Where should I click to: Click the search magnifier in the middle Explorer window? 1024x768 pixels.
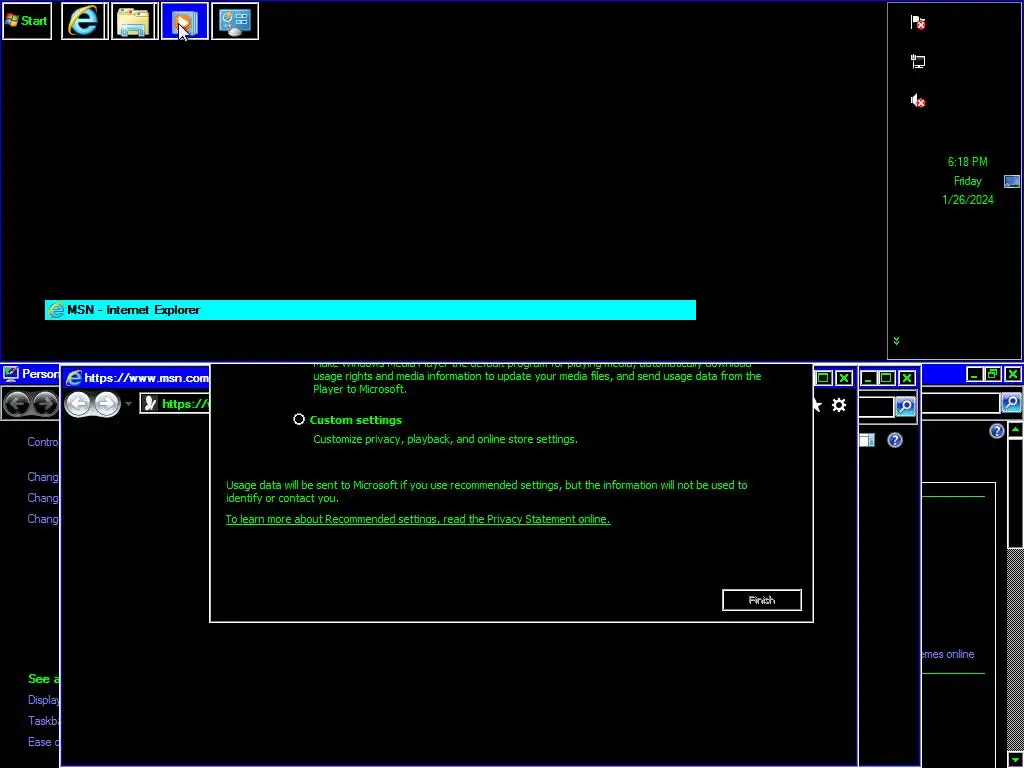coord(905,406)
